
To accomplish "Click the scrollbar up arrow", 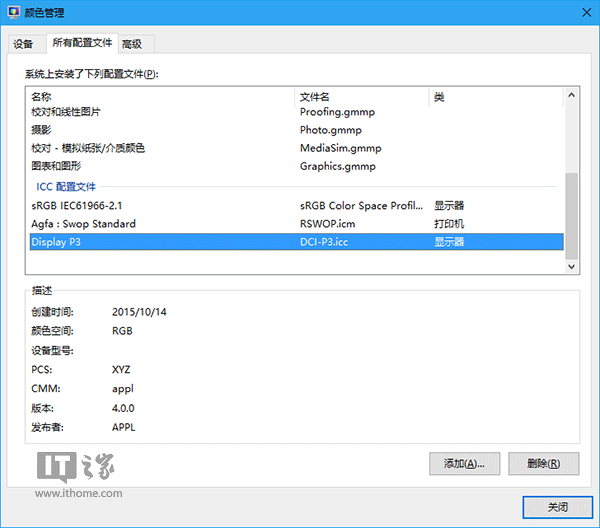I will click(571, 95).
